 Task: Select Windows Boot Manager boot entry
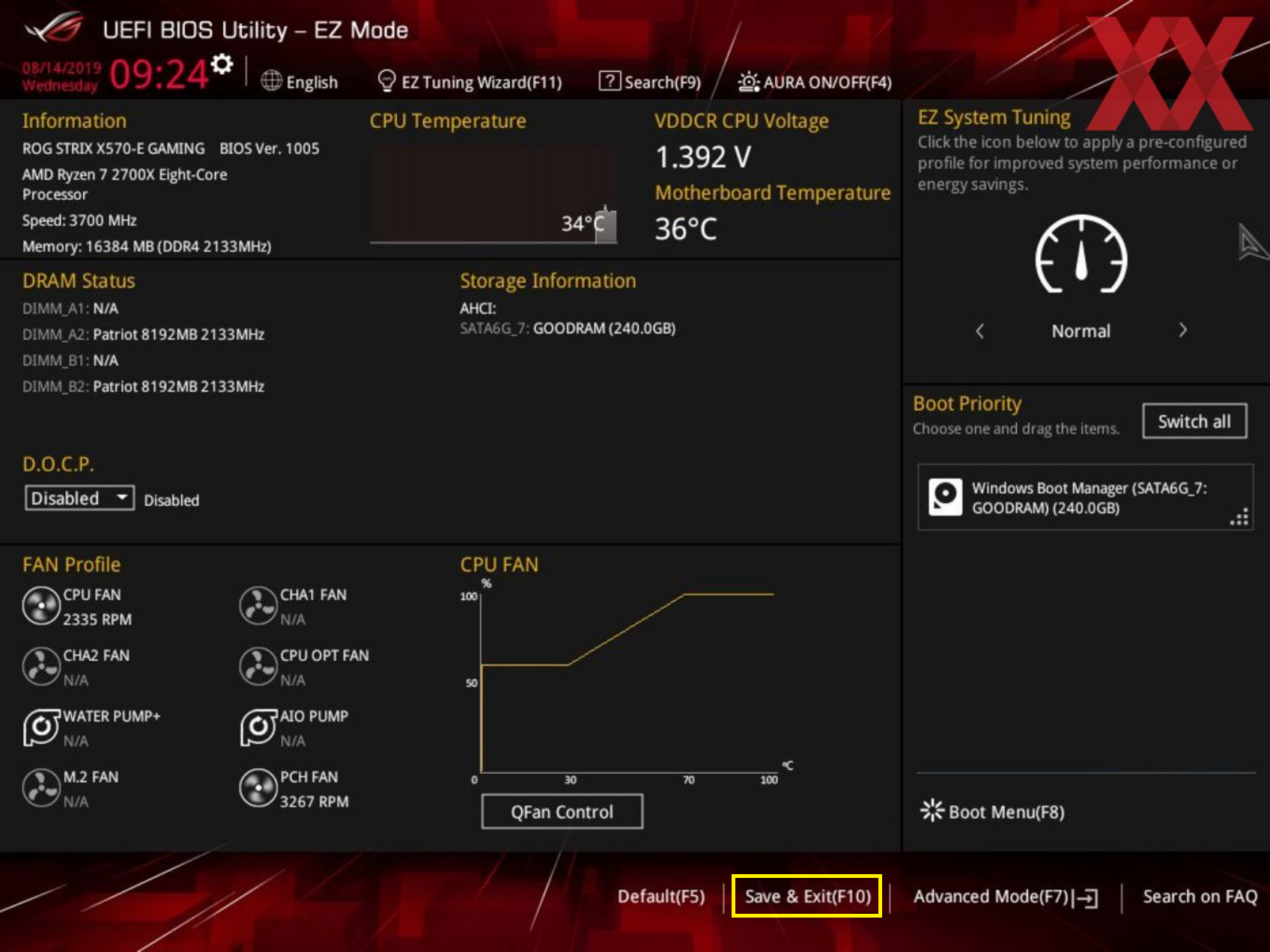(1085, 498)
